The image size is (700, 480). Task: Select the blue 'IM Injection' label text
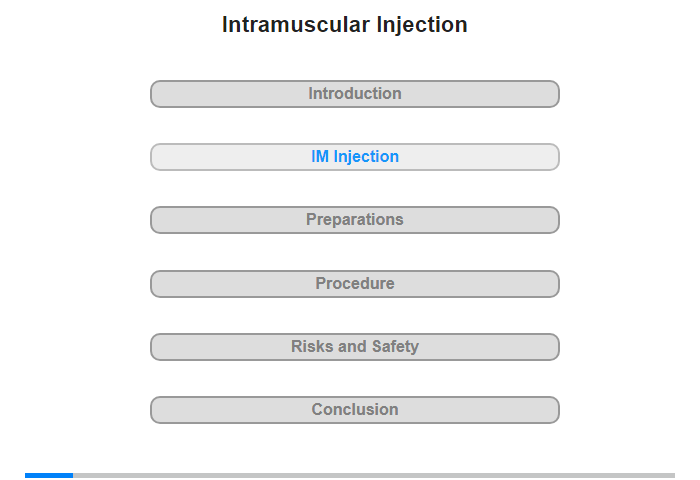[355, 157]
